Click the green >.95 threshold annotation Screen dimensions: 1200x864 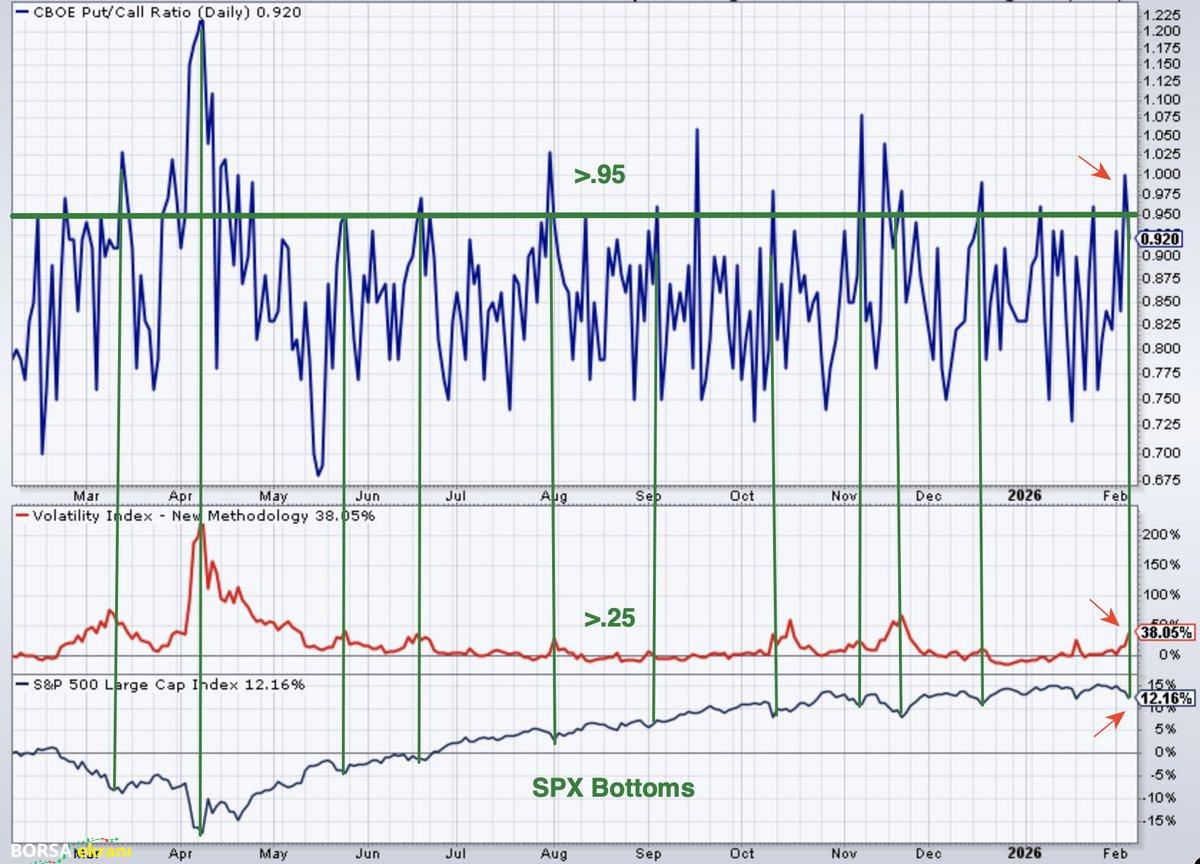(599, 176)
